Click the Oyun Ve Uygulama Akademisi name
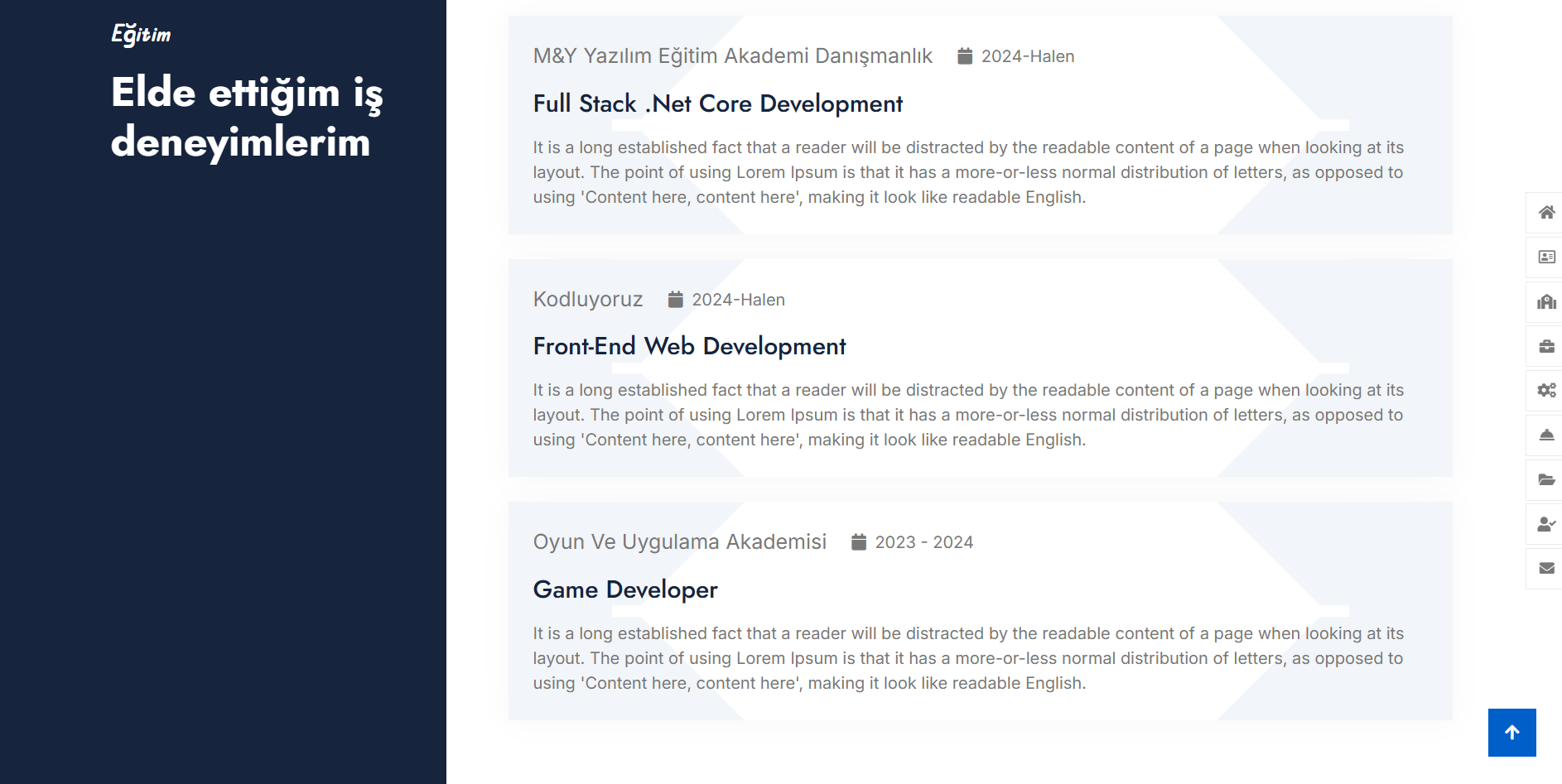Screen dimensions: 1562x784 [x=679, y=542]
